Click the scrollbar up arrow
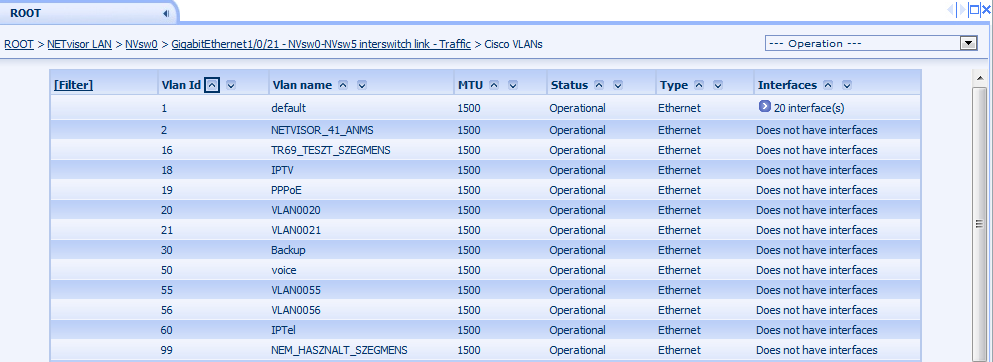Screen dimensions: 993x362 coord(979,77)
